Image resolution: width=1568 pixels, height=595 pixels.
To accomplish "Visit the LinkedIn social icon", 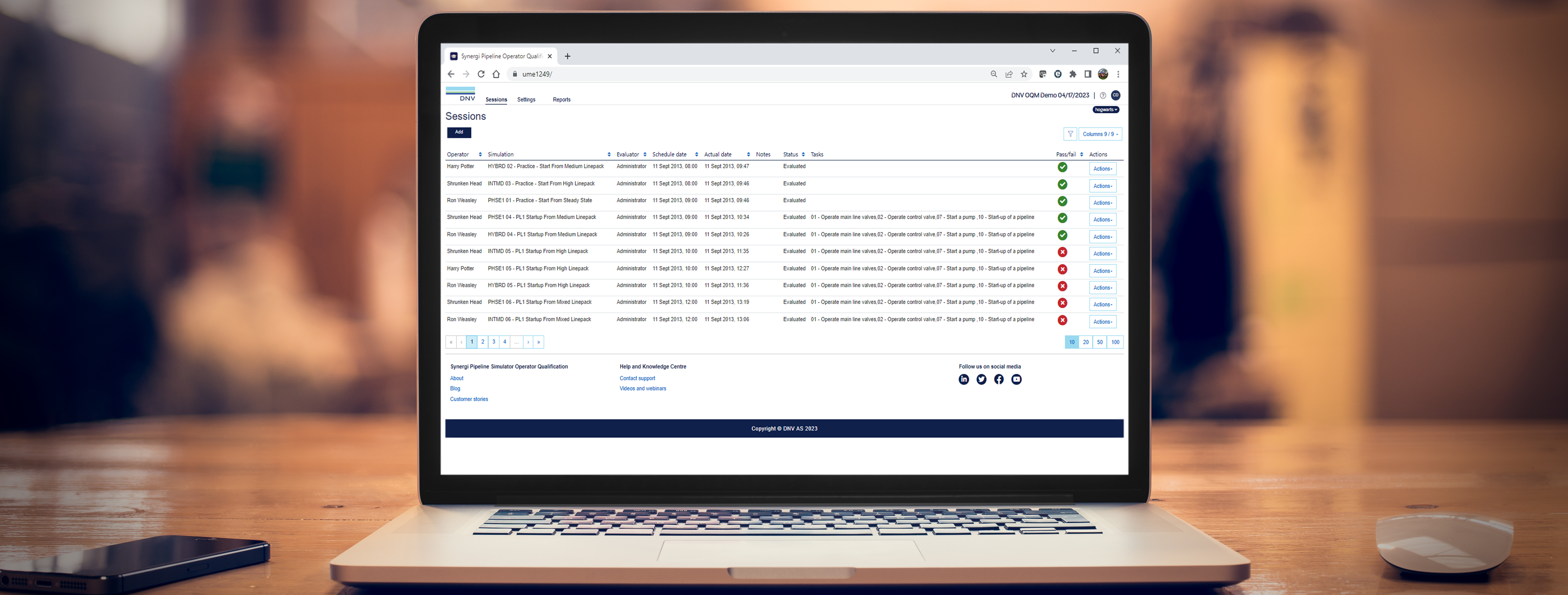I will pyautogui.click(x=964, y=380).
